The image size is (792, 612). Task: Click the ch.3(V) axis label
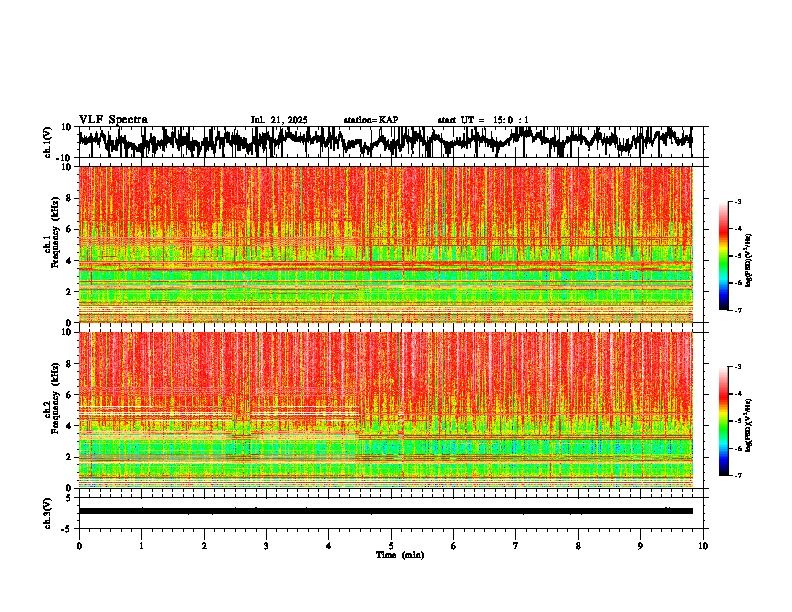pyautogui.click(x=48, y=513)
